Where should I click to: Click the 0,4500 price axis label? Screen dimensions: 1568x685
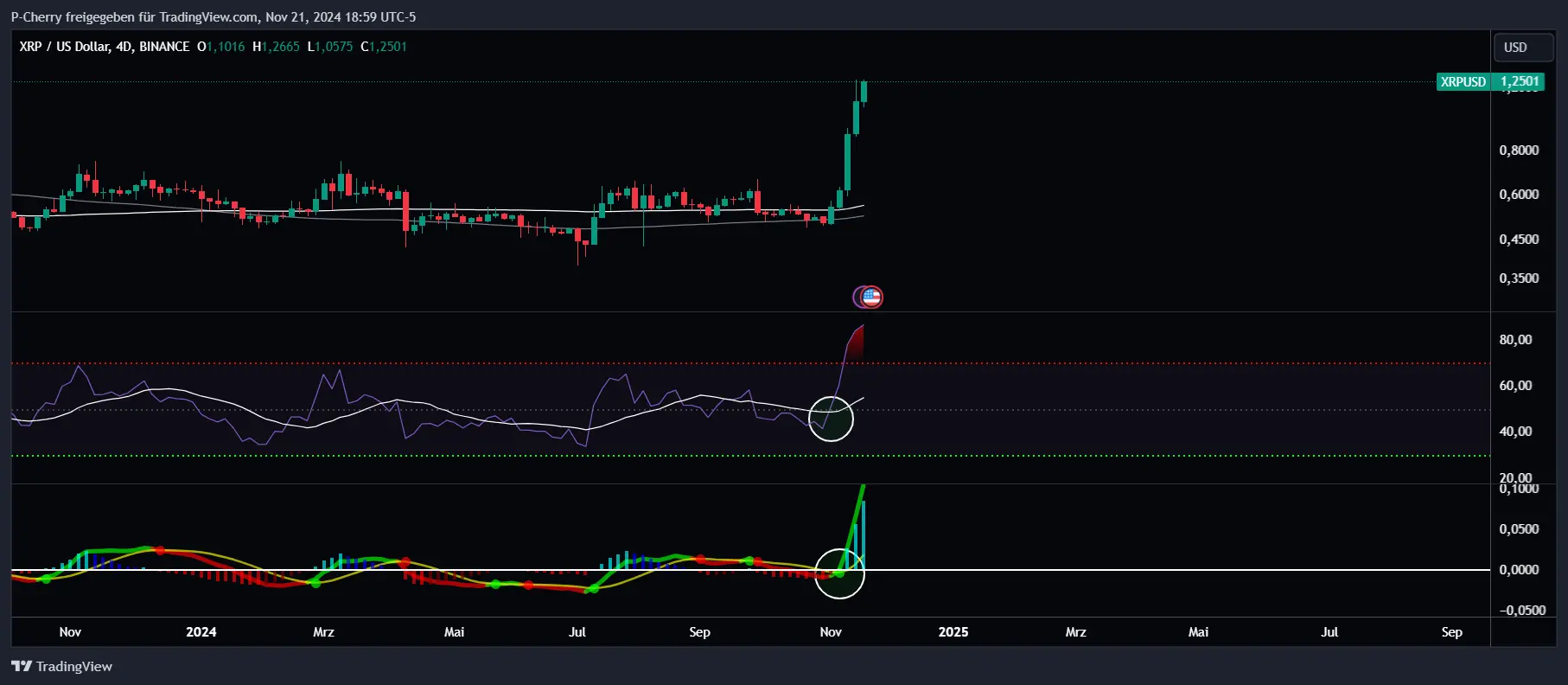pyautogui.click(x=1519, y=240)
